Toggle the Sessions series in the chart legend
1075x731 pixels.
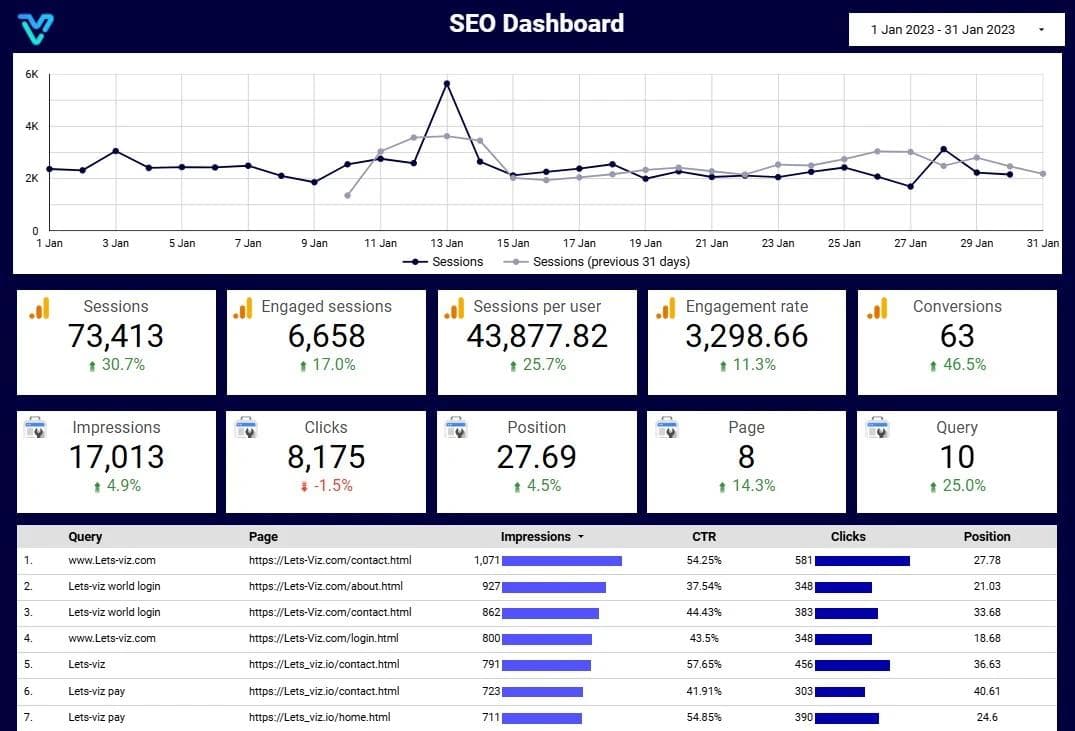click(443, 262)
